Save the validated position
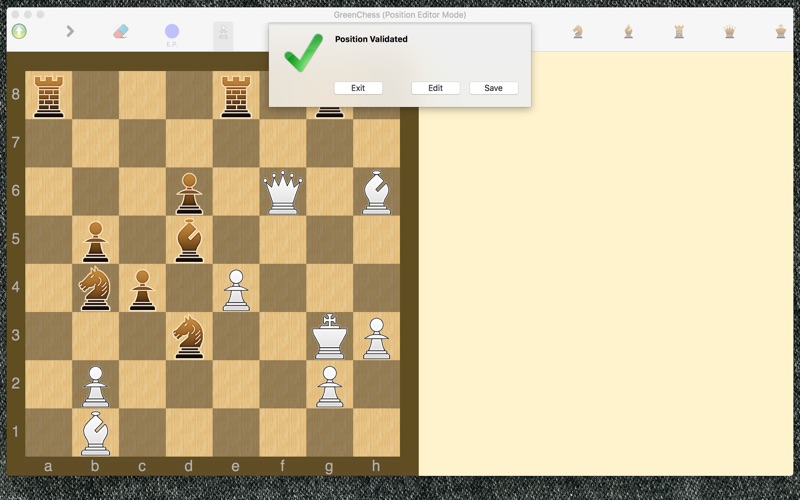Screen dimensions: 800x500 493,88
